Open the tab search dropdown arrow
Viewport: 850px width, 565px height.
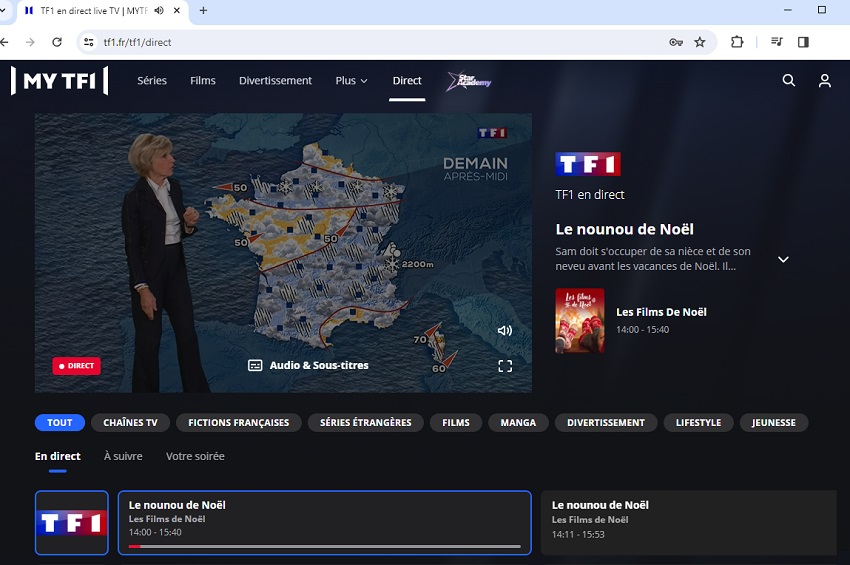(3, 10)
